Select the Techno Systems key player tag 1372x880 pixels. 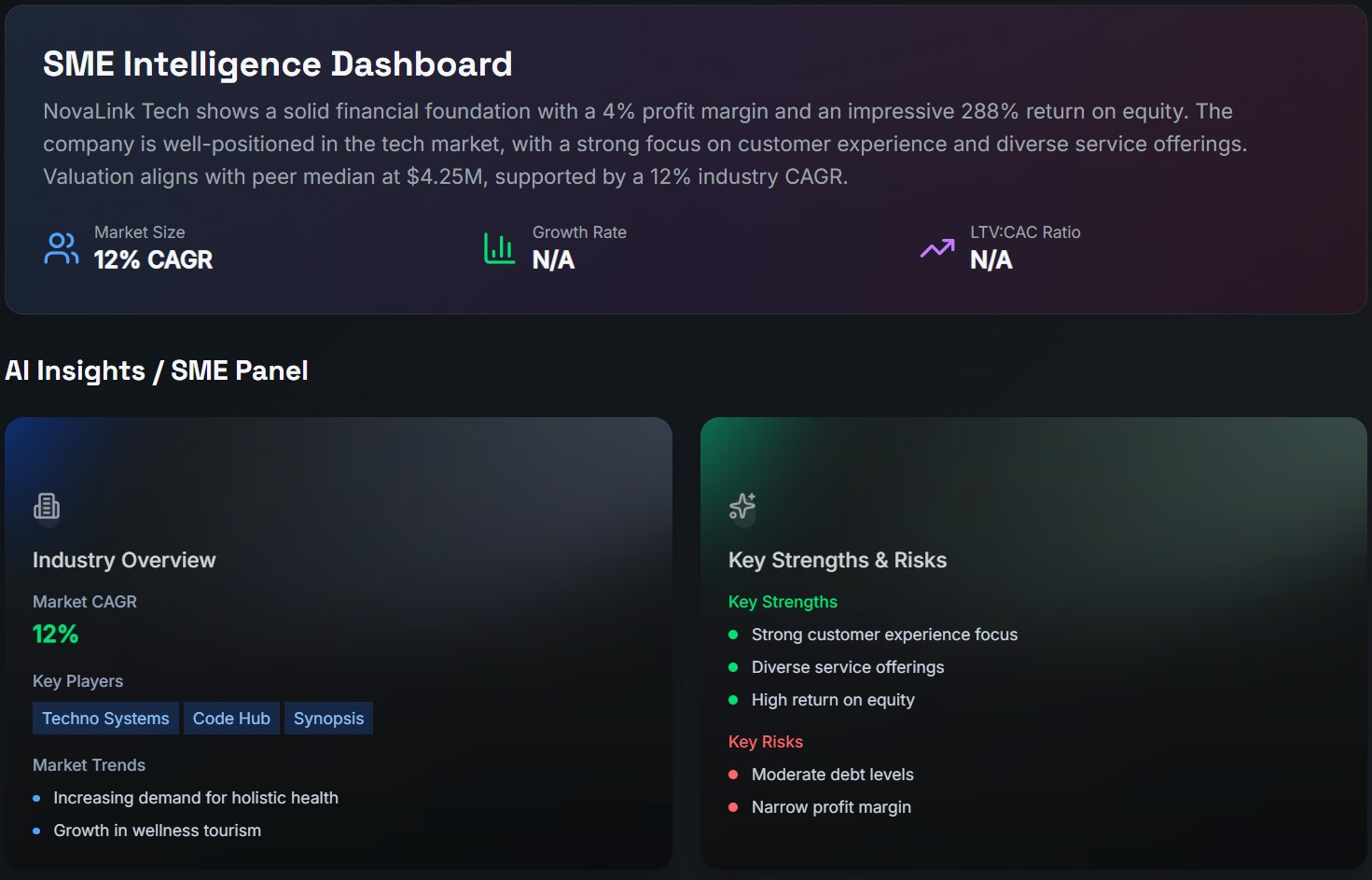click(105, 719)
